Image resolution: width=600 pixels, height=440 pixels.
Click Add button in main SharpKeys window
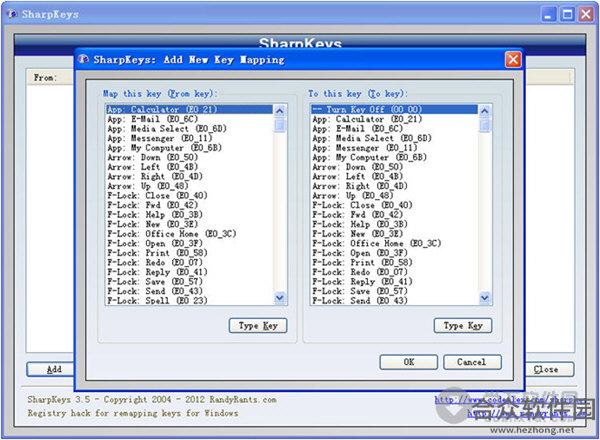[51, 369]
